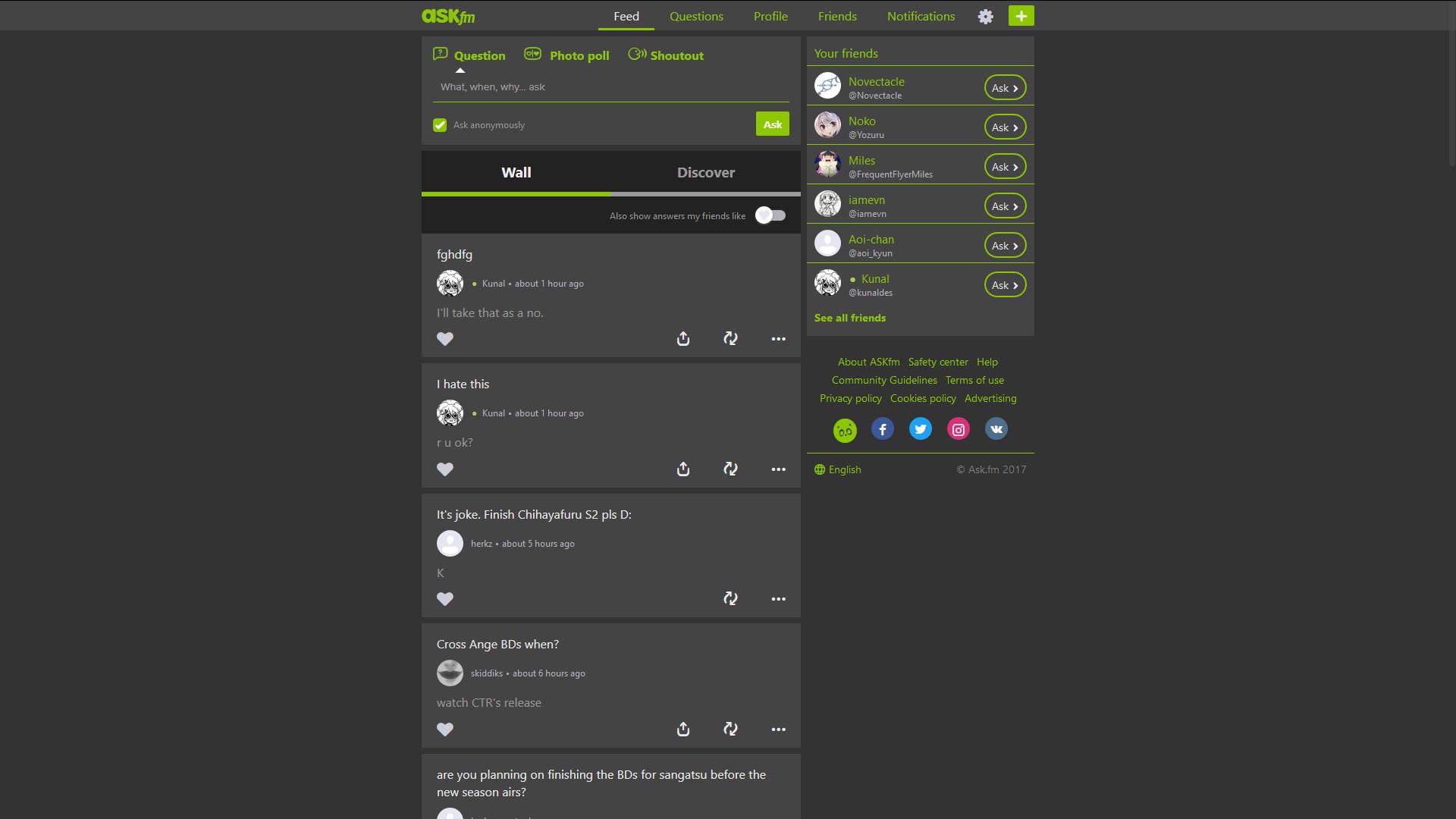Open more options on "I hate this" answer
The width and height of the screenshot is (1456, 819).
[x=779, y=469]
